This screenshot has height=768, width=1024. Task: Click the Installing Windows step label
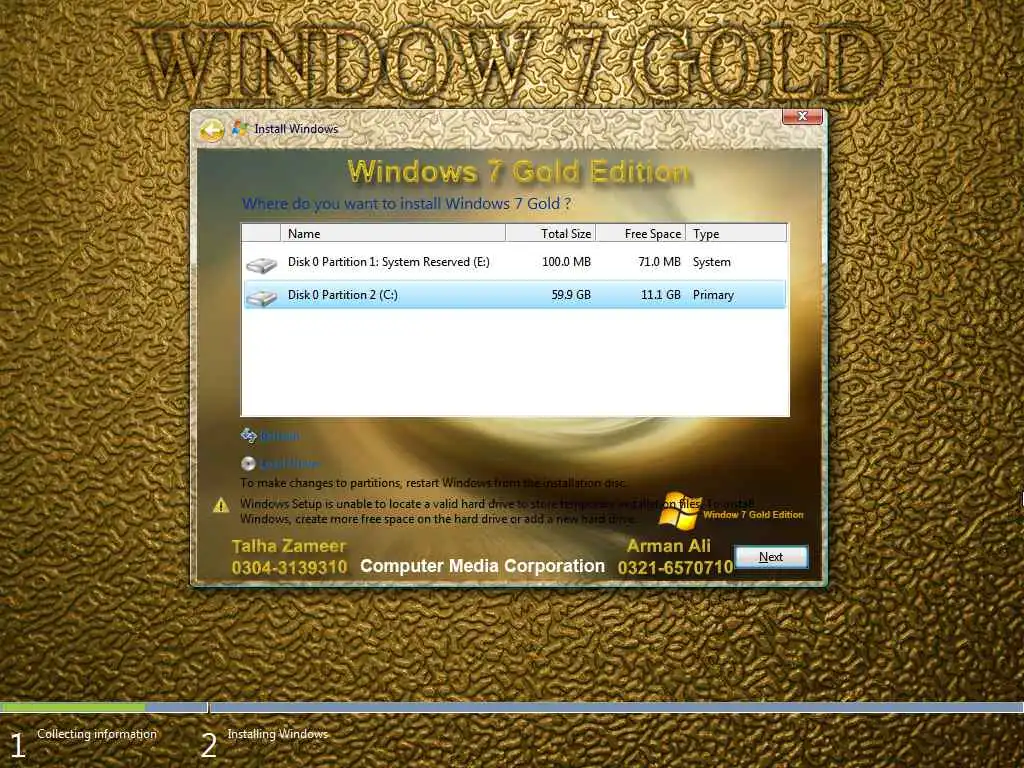point(278,734)
